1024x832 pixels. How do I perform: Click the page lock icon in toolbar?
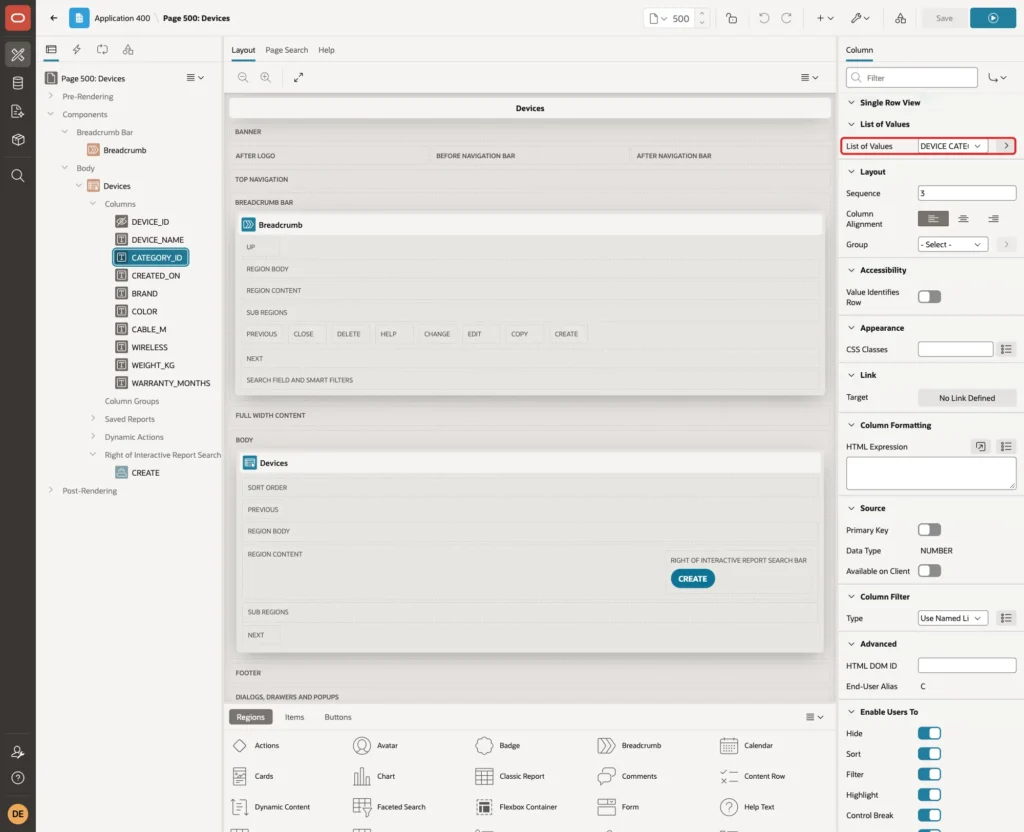click(731, 18)
